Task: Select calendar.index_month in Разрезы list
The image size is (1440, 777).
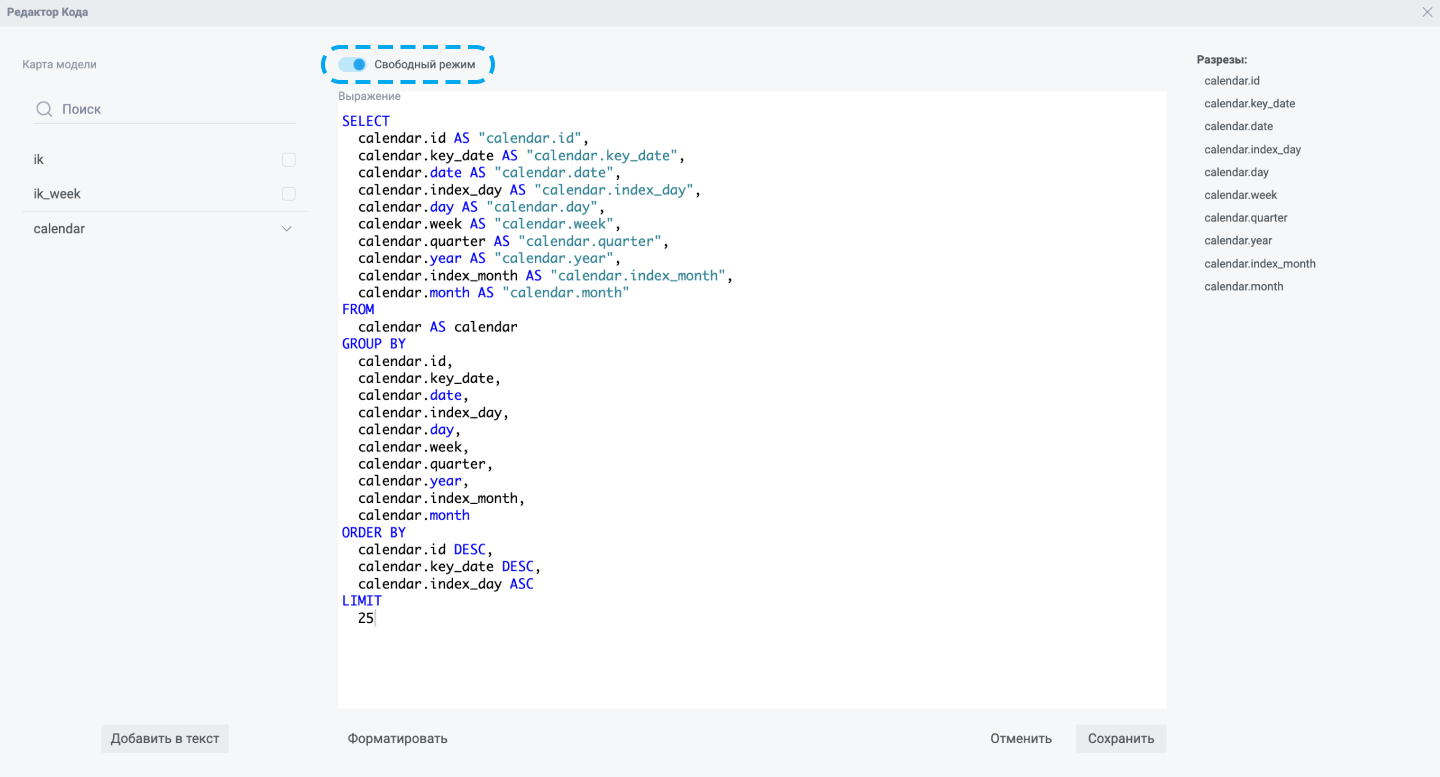Action: tap(1259, 264)
